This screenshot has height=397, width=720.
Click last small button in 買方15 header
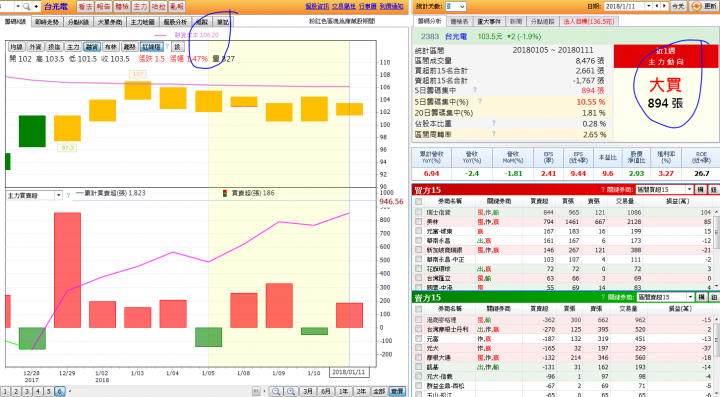tap(714, 190)
